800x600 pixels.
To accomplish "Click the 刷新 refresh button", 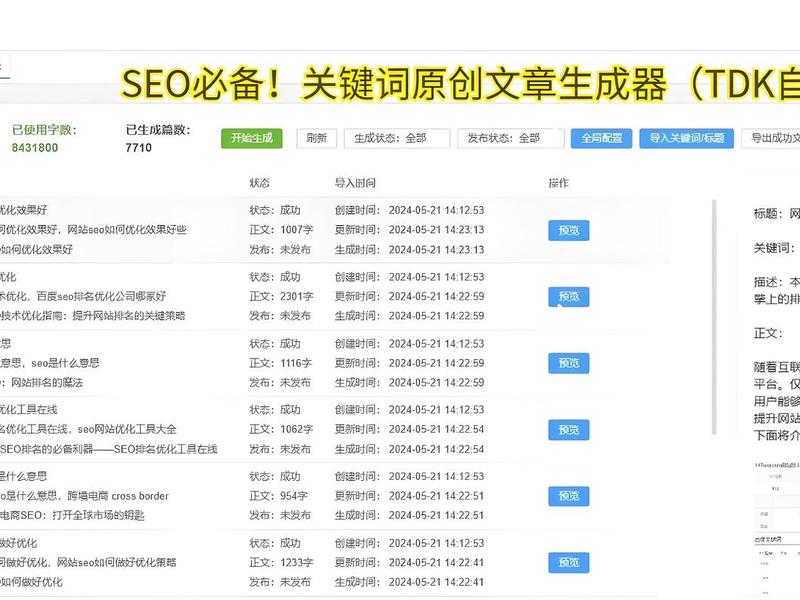I will [316, 138].
